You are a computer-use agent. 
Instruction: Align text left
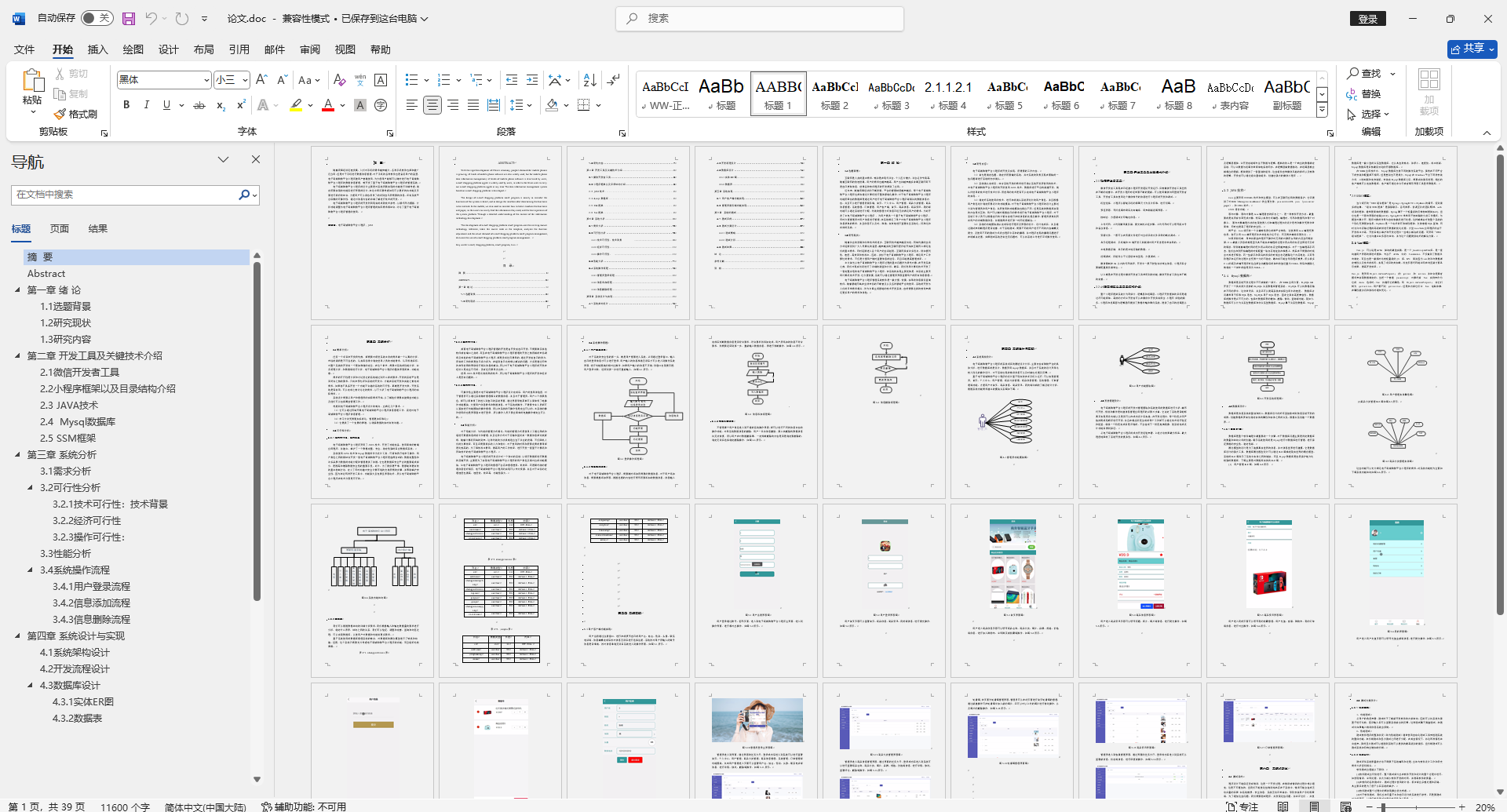[411, 105]
